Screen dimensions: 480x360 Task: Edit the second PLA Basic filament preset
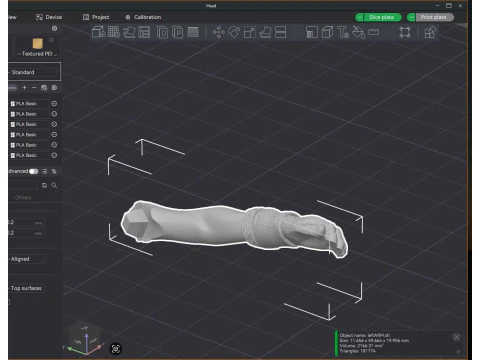(54, 114)
